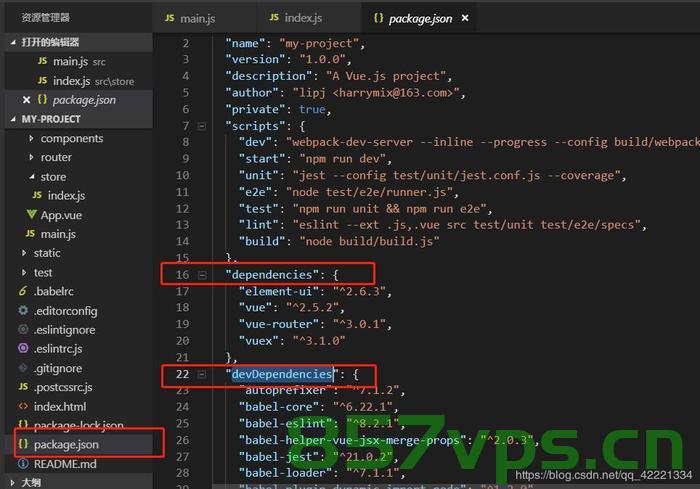Open the .eslintrc.js file
This screenshot has height=489, width=700.
pos(58,349)
